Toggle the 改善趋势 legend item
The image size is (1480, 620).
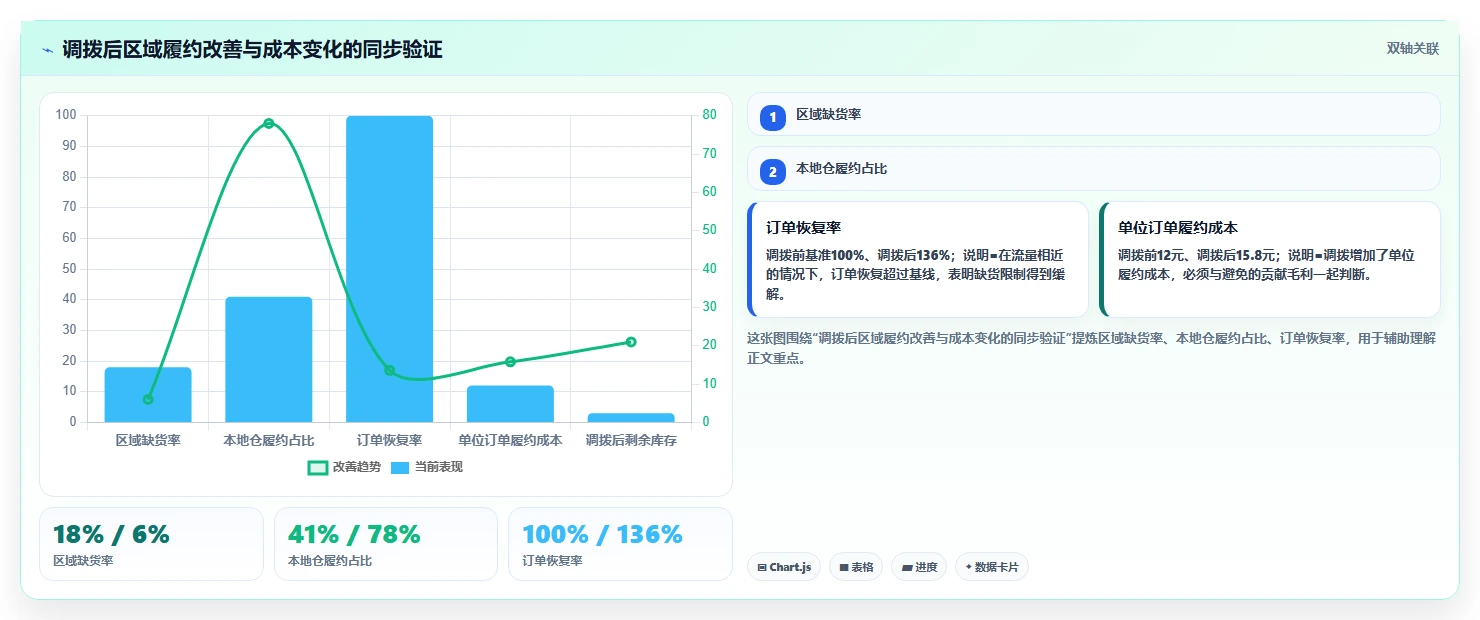pos(344,467)
